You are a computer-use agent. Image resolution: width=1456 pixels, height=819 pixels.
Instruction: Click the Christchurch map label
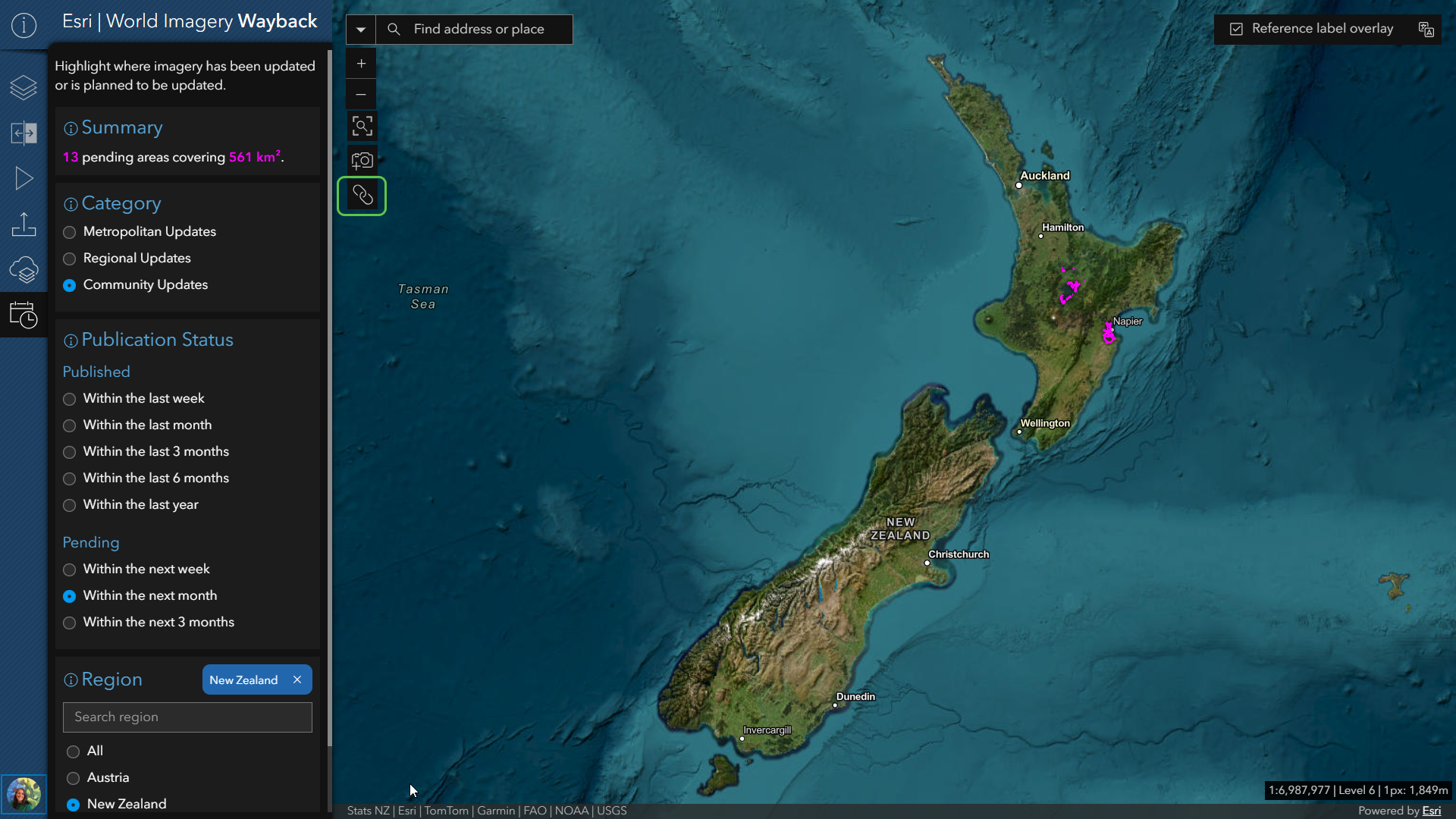pyautogui.click(x=959, y=554)
